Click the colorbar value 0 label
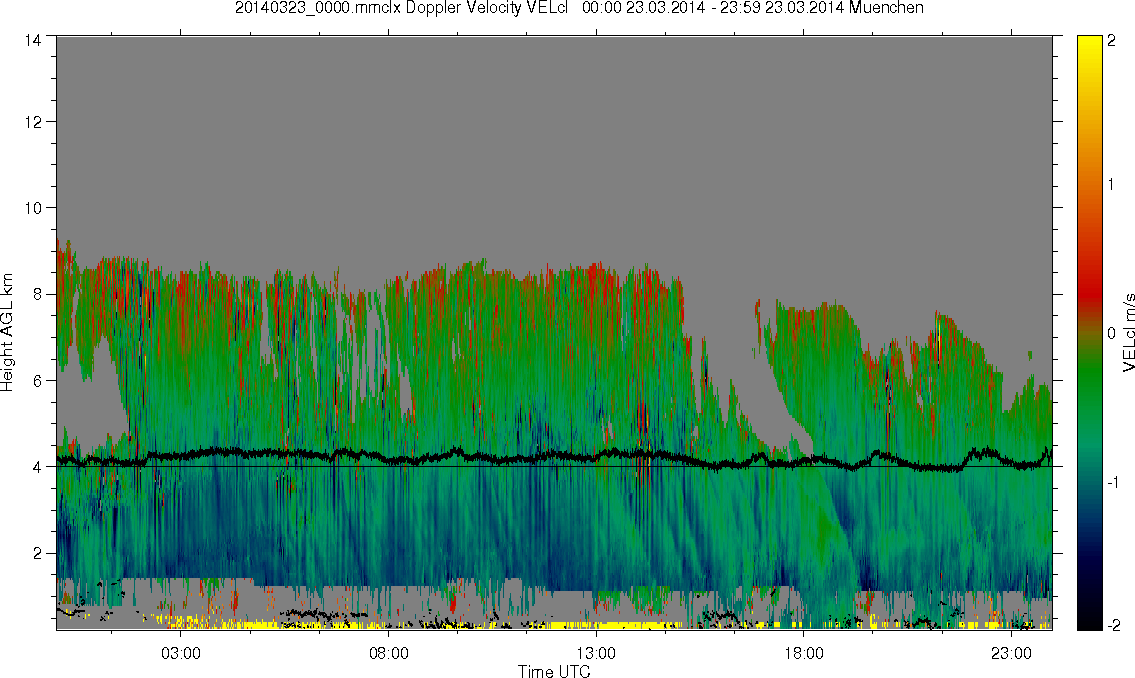The height and width of the screenshot is (678, 1135). 1111,333
